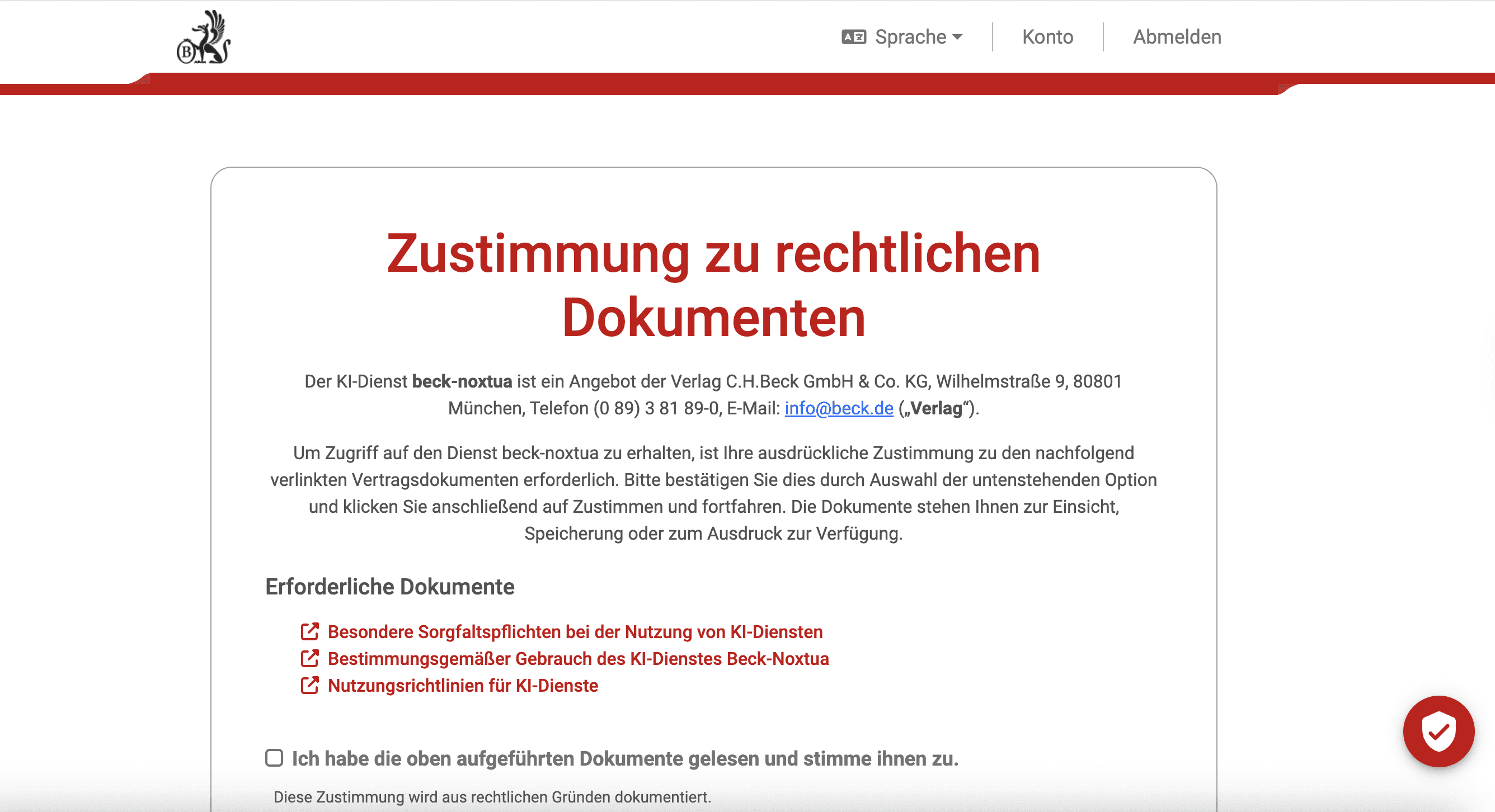
Task: Open Bestimmungsgemäßer Gebrauch des KI-Dienstes Beck-Noxtua
Action: tap(578, 659)
